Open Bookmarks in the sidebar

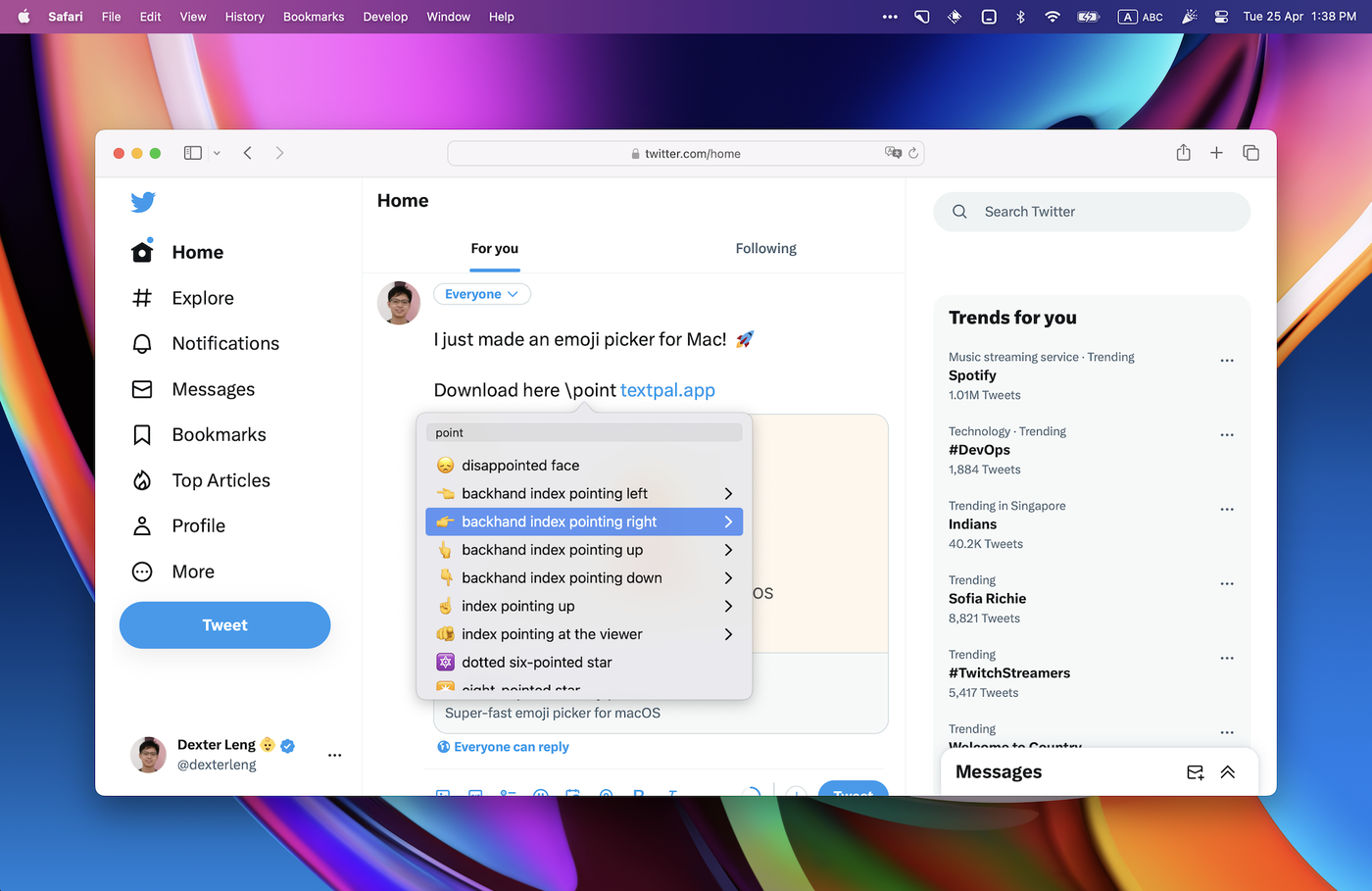coord(219,435)
